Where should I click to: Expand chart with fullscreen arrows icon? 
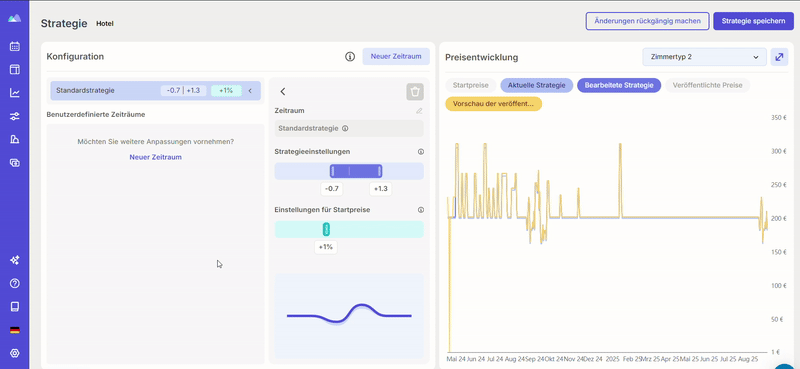click(779, 57)
